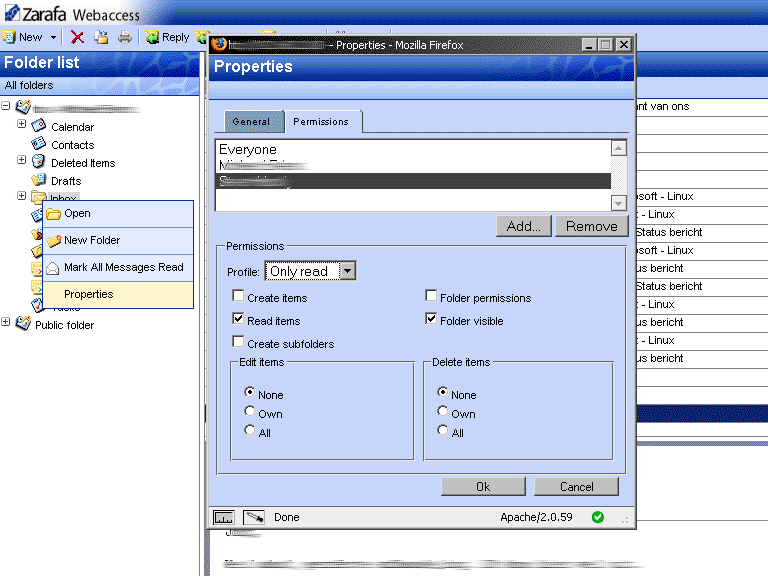
Task: Expand the Public folder tree node
Action: point(6,323)
